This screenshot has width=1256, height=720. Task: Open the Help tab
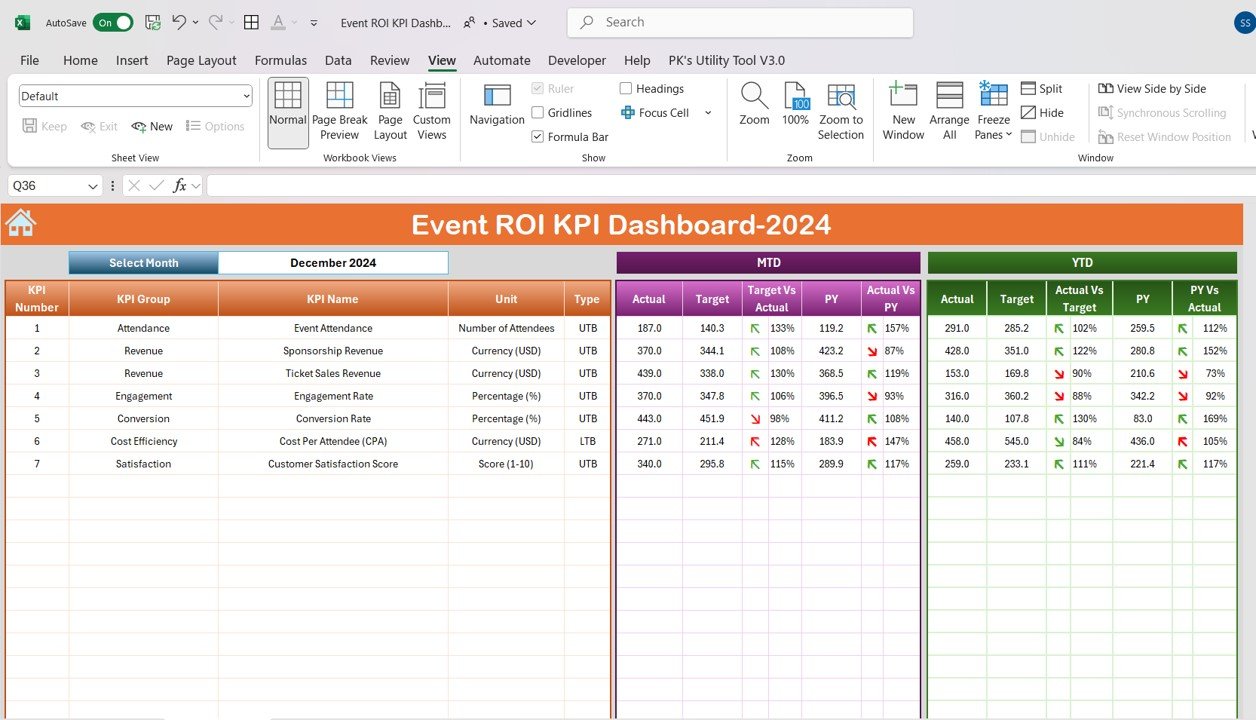click(637, 60)
